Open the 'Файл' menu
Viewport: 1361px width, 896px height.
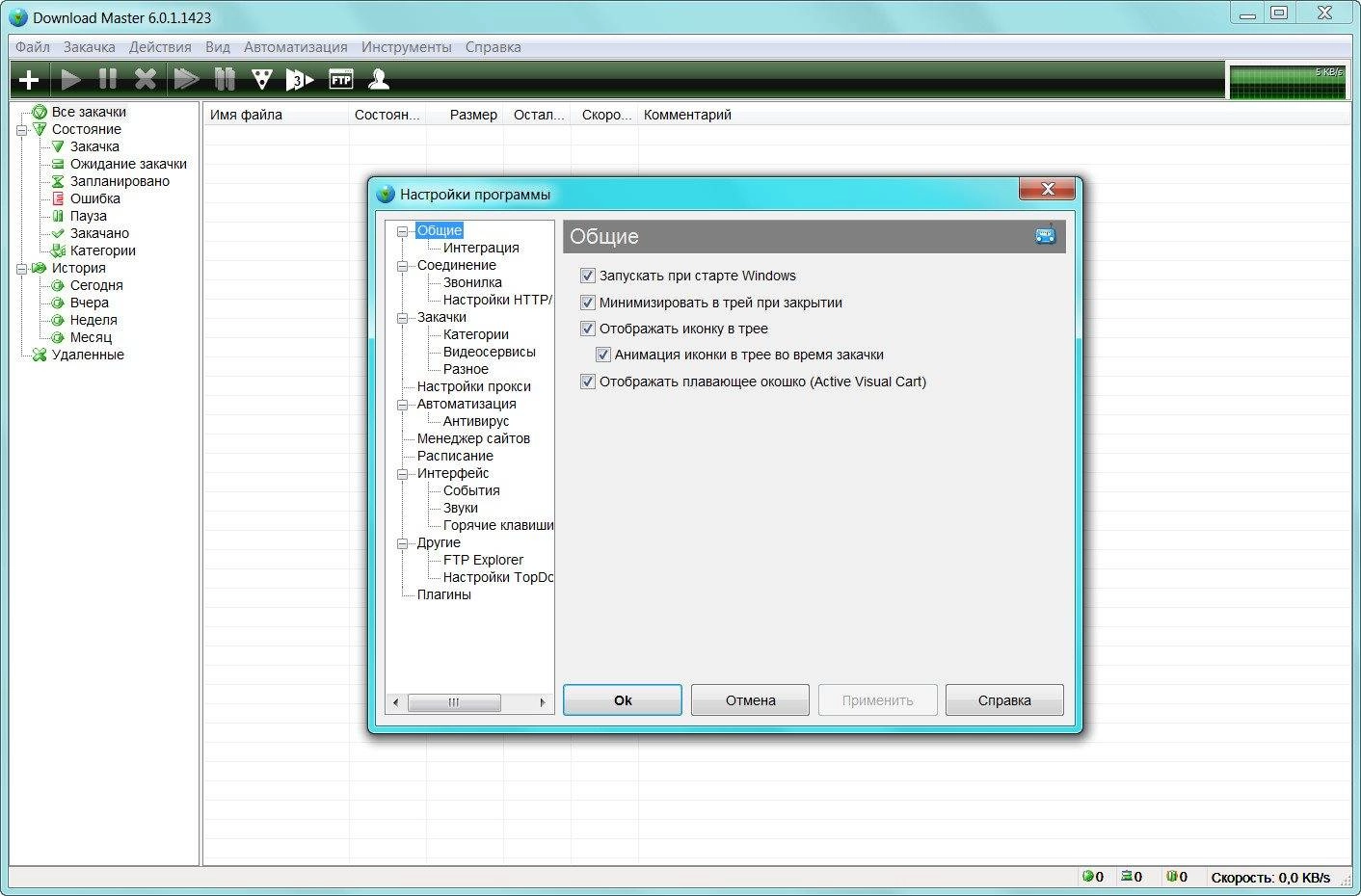(x=33, y=47)
